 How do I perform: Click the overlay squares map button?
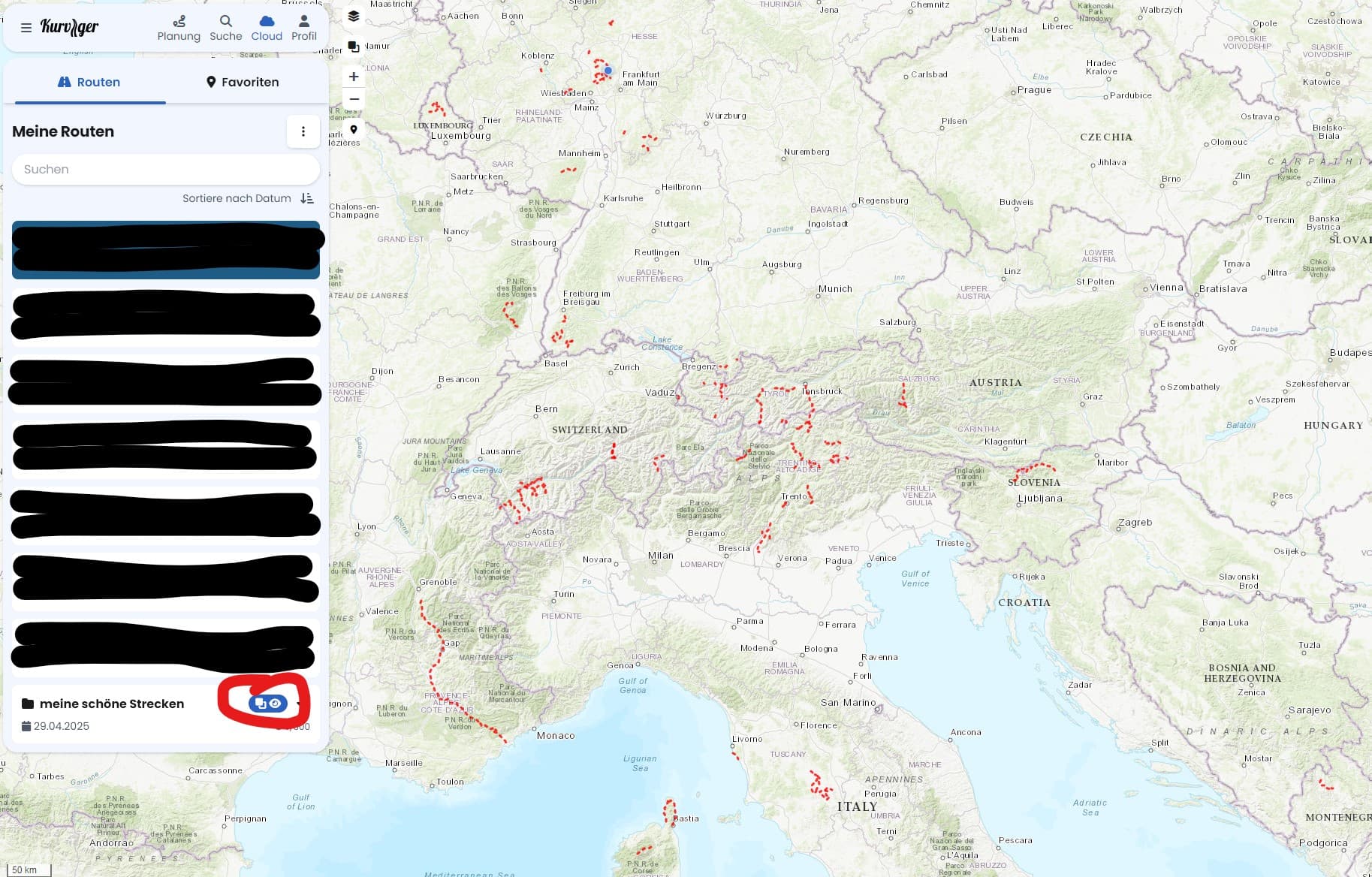(354, 47)
